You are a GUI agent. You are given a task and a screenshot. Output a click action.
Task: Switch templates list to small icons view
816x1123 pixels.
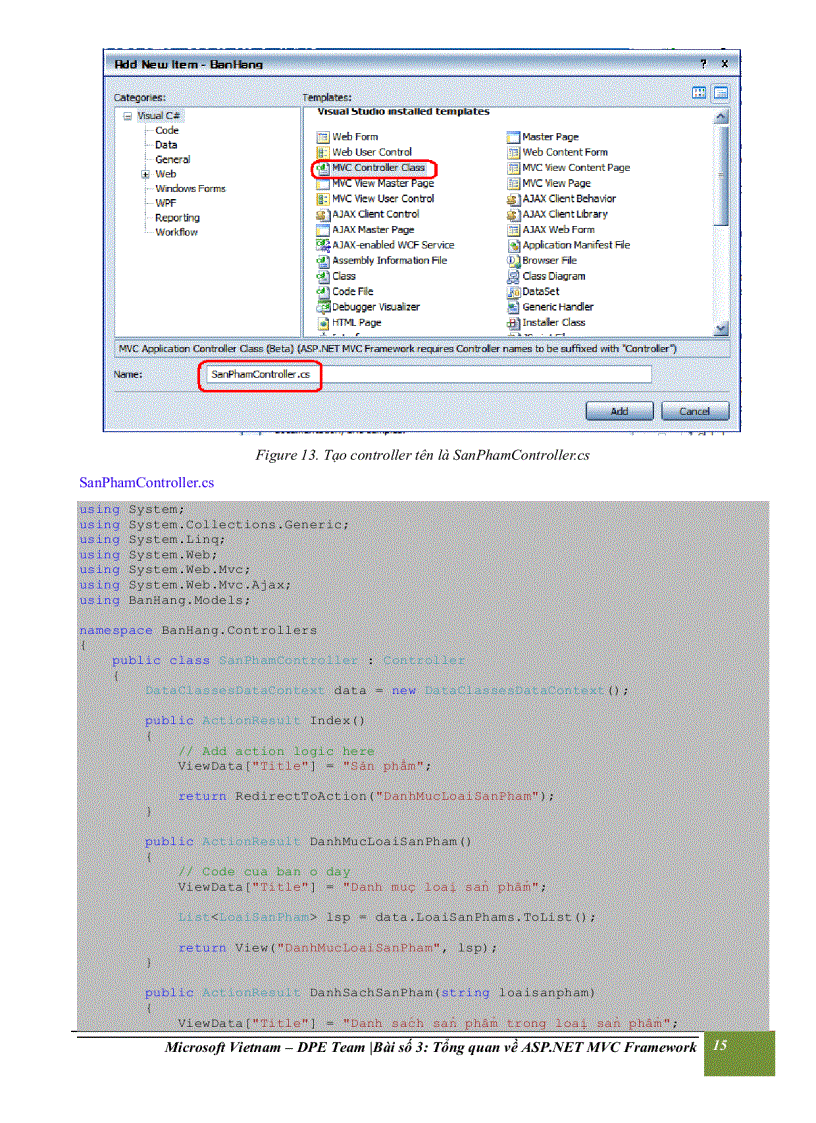[x=720, y=92]
